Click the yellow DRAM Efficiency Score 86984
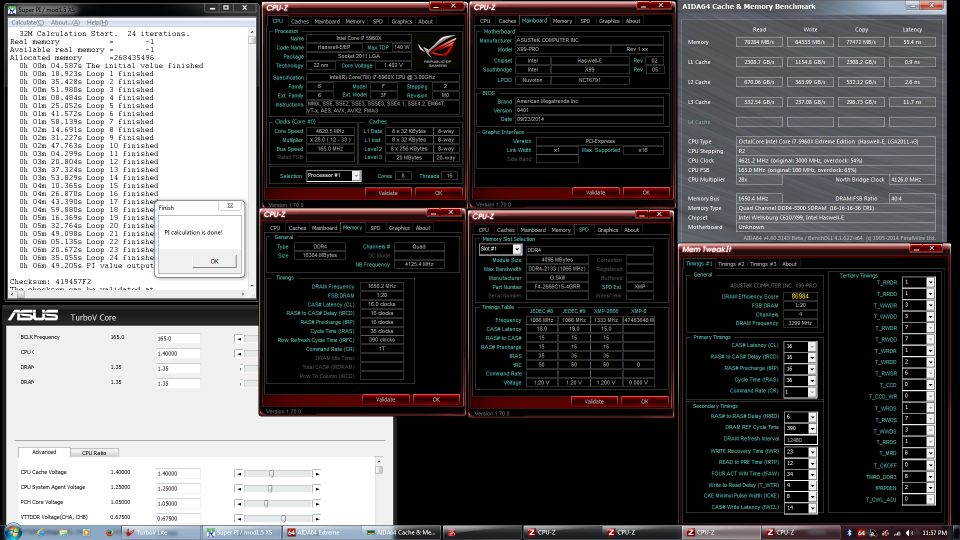This screenshot has height=540, width=960. tap(800, 296)
